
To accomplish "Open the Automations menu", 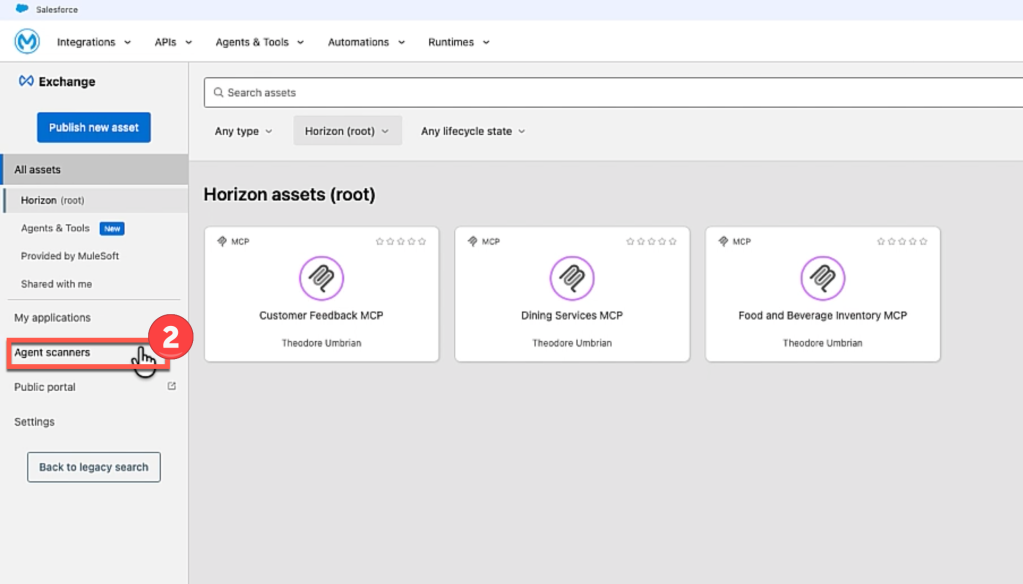I will pos(365,42).
